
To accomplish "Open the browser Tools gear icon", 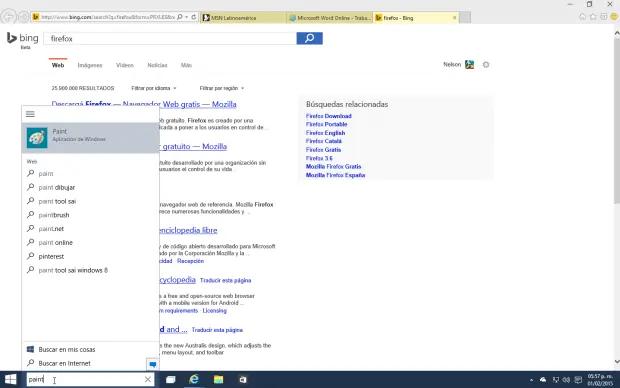I will [603, 17].
